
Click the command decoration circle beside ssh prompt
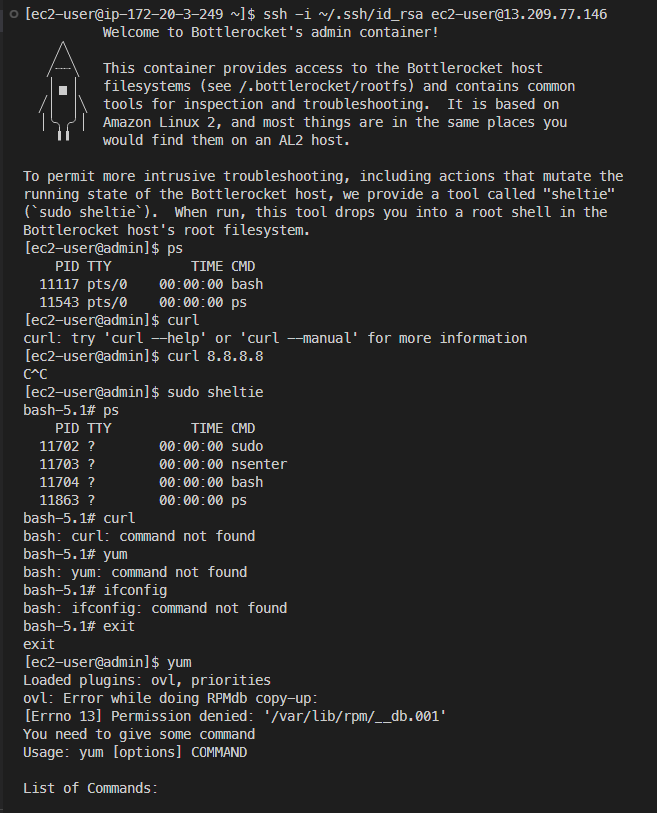click(x=14, y=14)
